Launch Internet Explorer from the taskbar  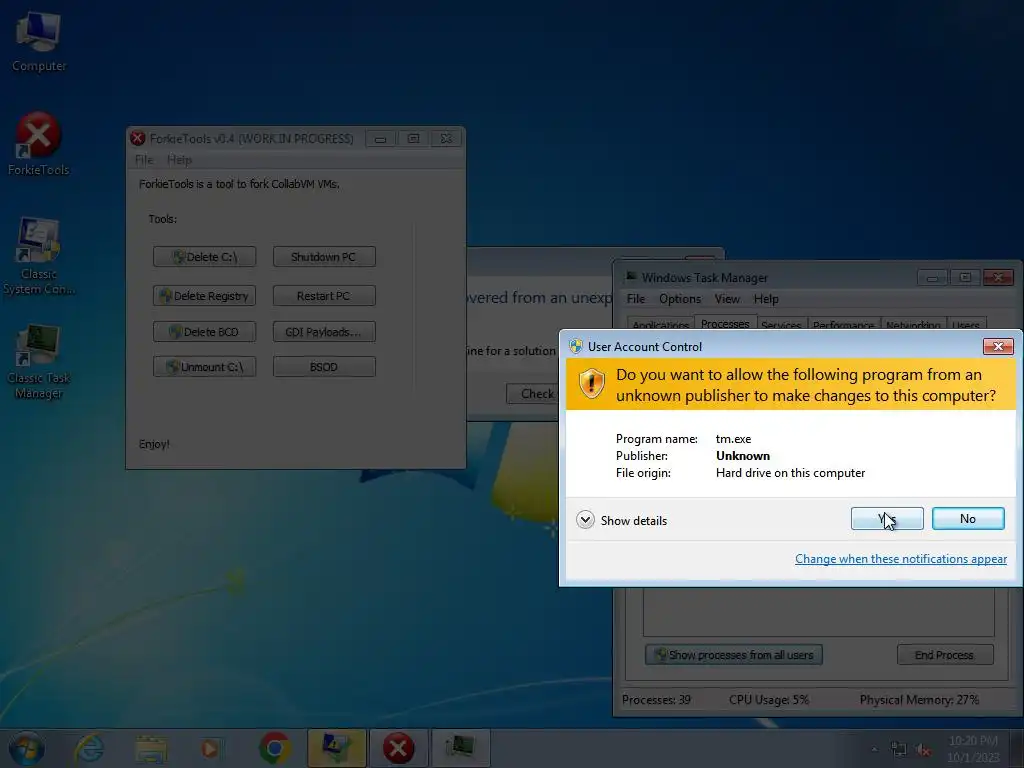click(x=89, y=748)
